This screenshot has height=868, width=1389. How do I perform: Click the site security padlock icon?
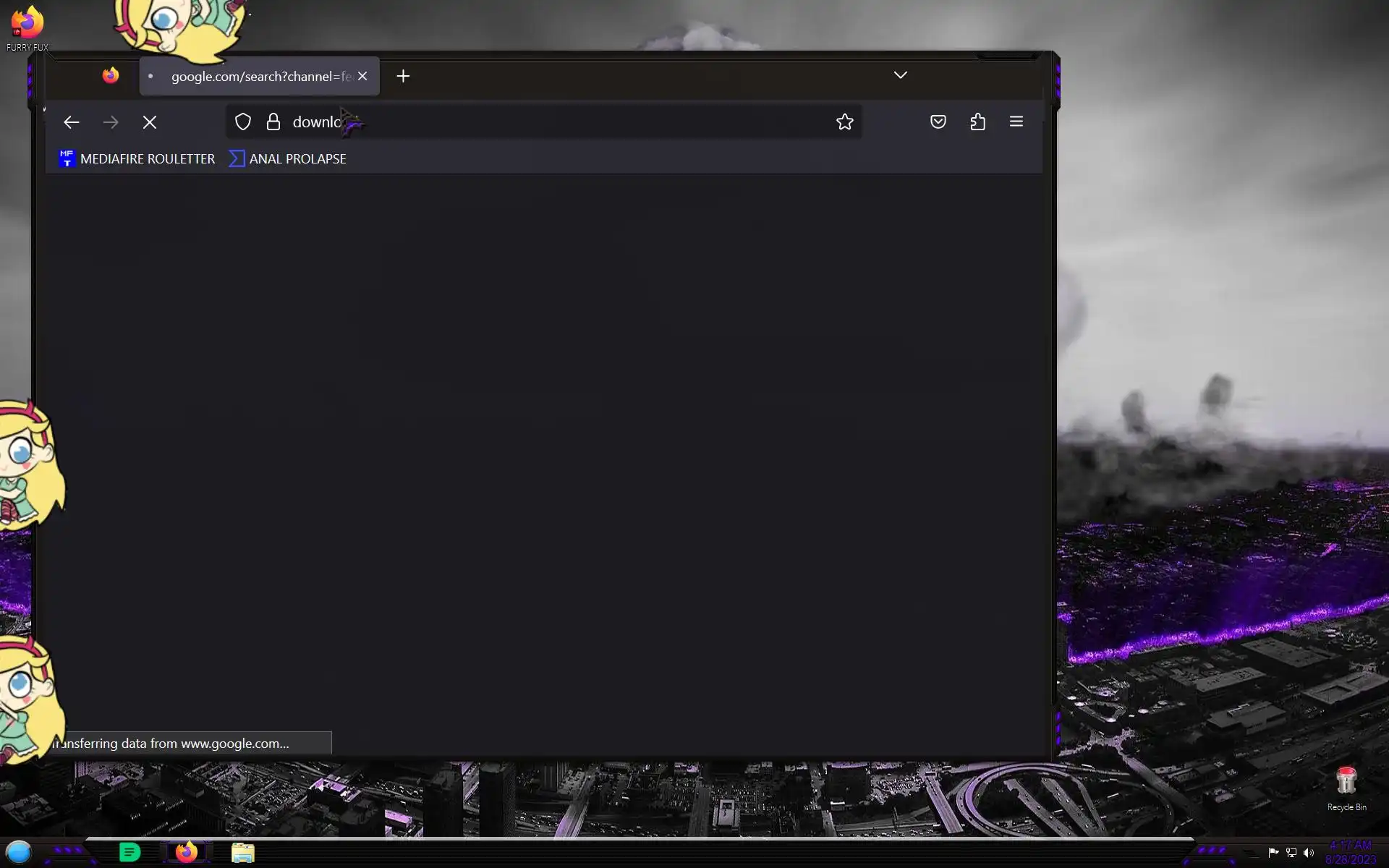pyautogui.click(x=273, y=122)
